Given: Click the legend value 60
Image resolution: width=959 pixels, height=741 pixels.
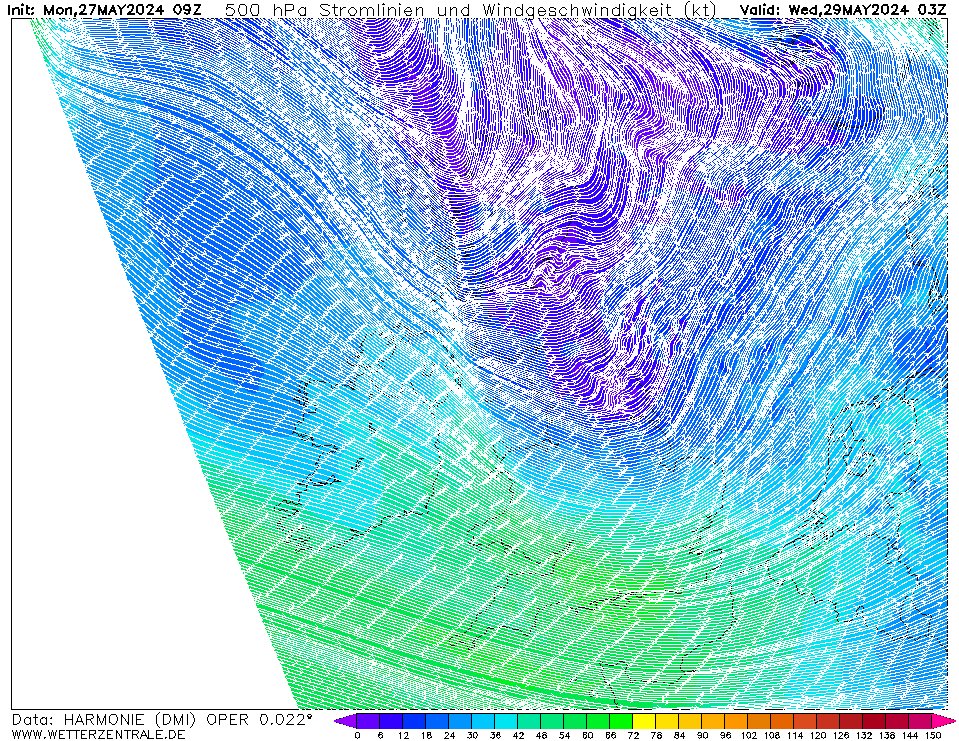Looking at the screenshot, I should click(x=587, y=735).
